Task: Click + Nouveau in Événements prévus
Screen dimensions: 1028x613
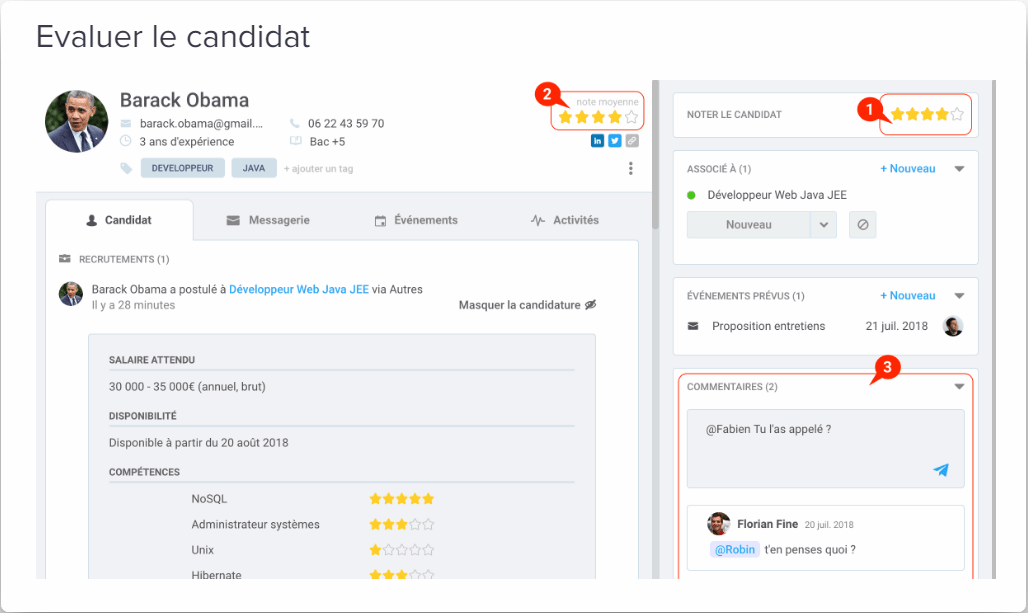Action: 906,295
